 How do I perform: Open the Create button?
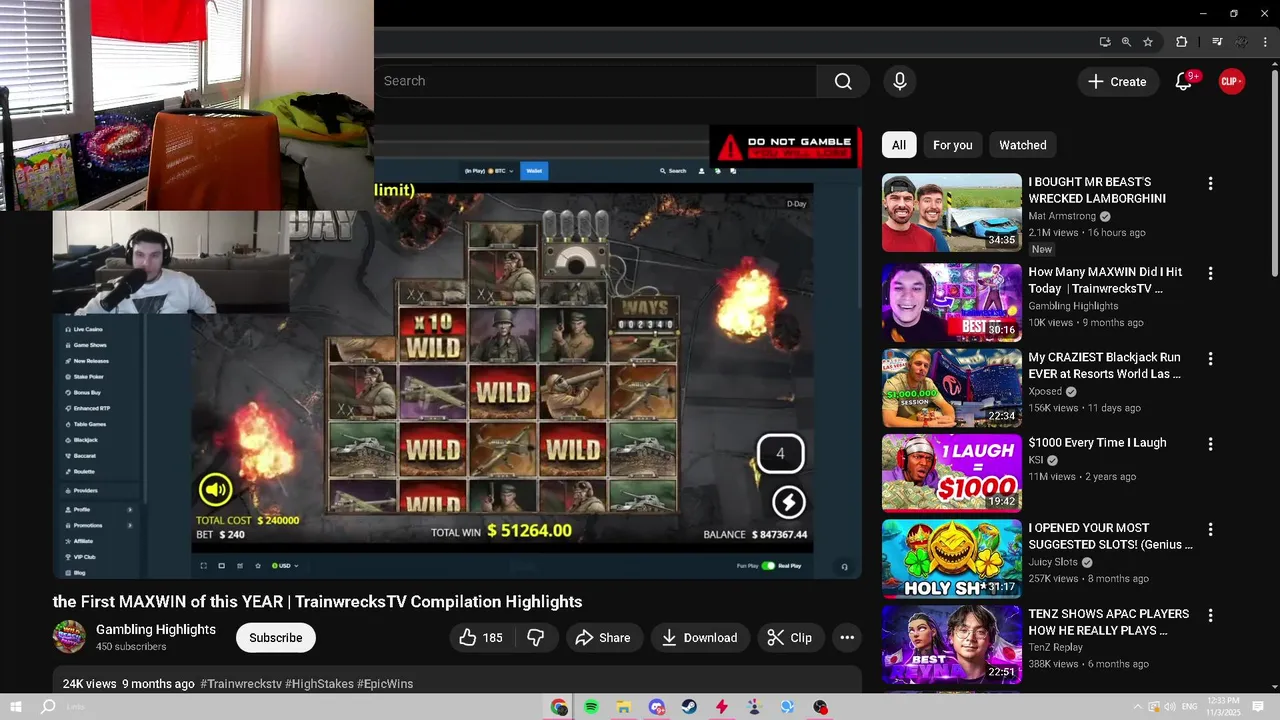click(x=1117, y=81)
